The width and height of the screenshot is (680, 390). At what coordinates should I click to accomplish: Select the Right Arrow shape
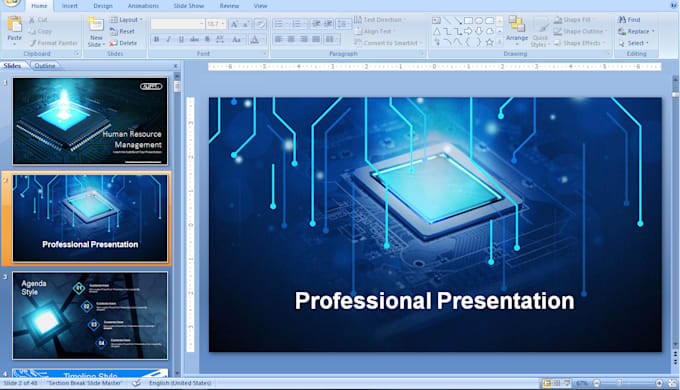point(468,31)
